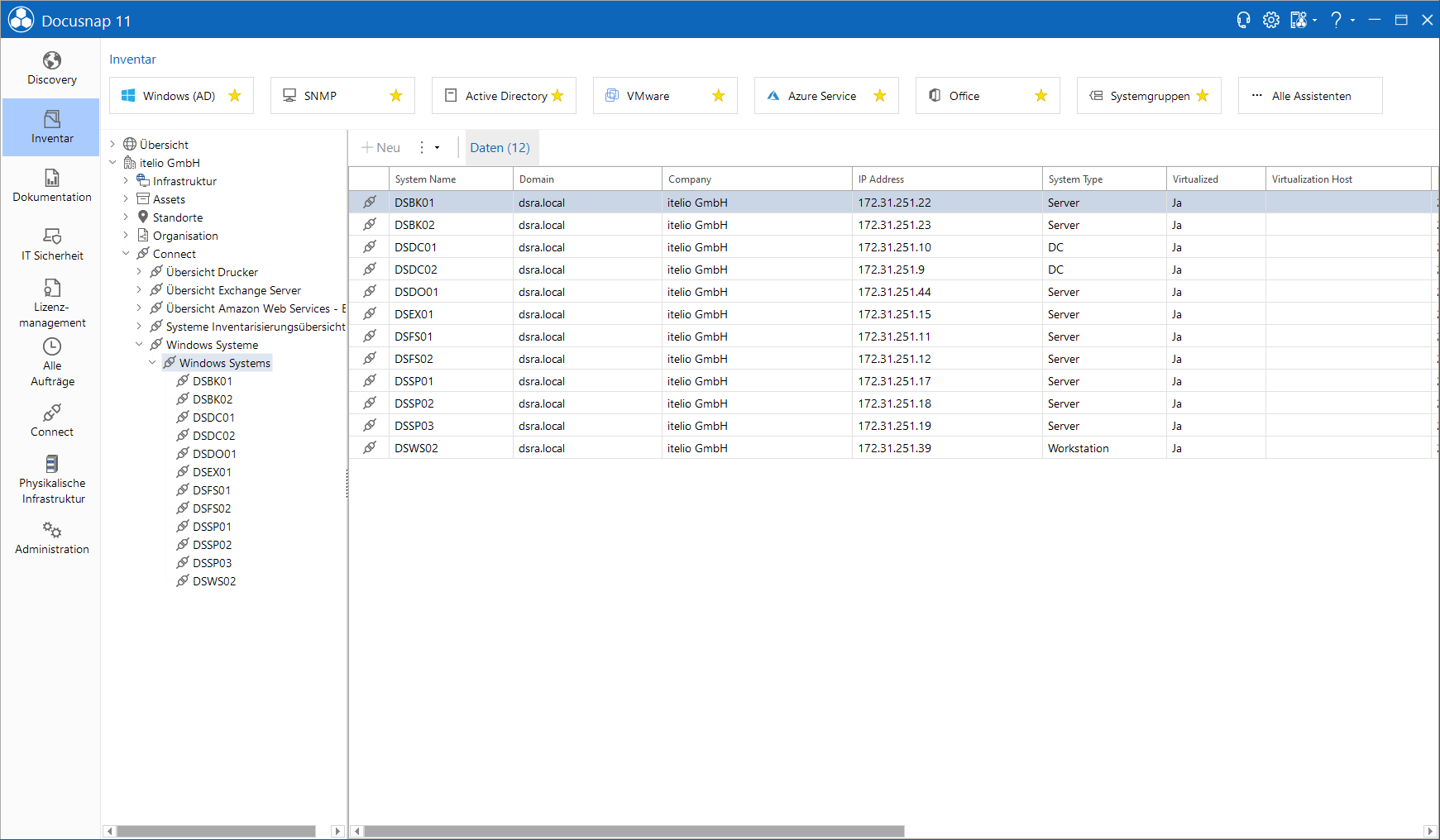Click the Neu button
The height and width of the screenshot is (840, 1440).
click(x=381, y=148)
